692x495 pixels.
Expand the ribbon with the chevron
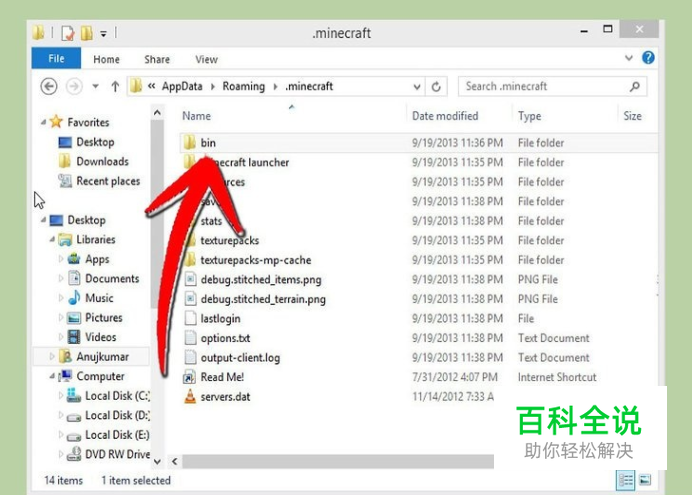[x=629, y=58]
